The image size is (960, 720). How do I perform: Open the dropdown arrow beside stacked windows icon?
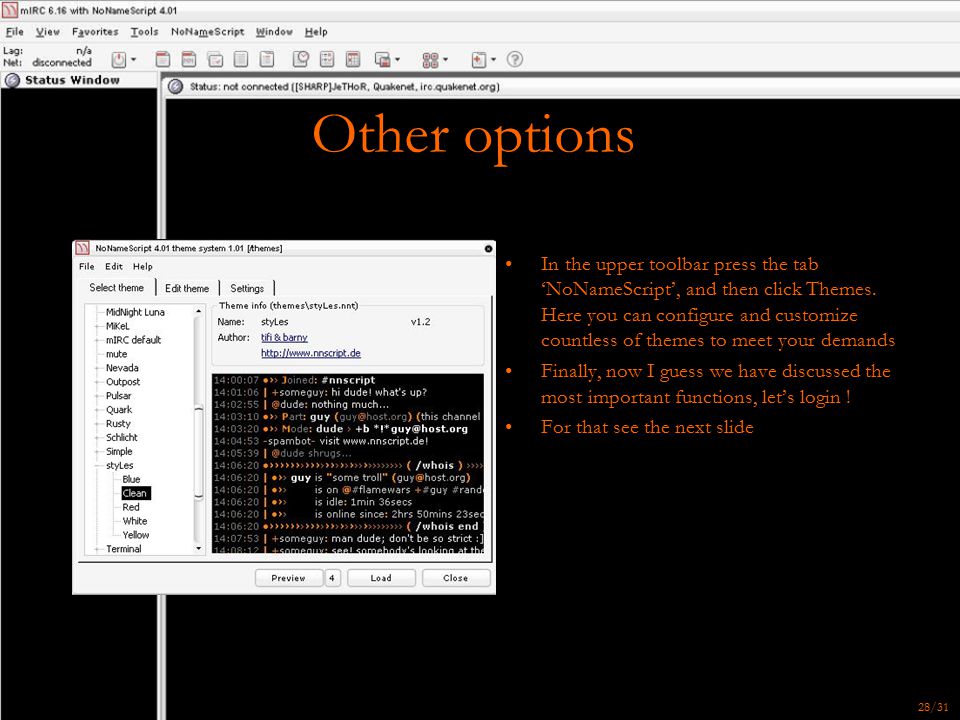coord(397,59)
